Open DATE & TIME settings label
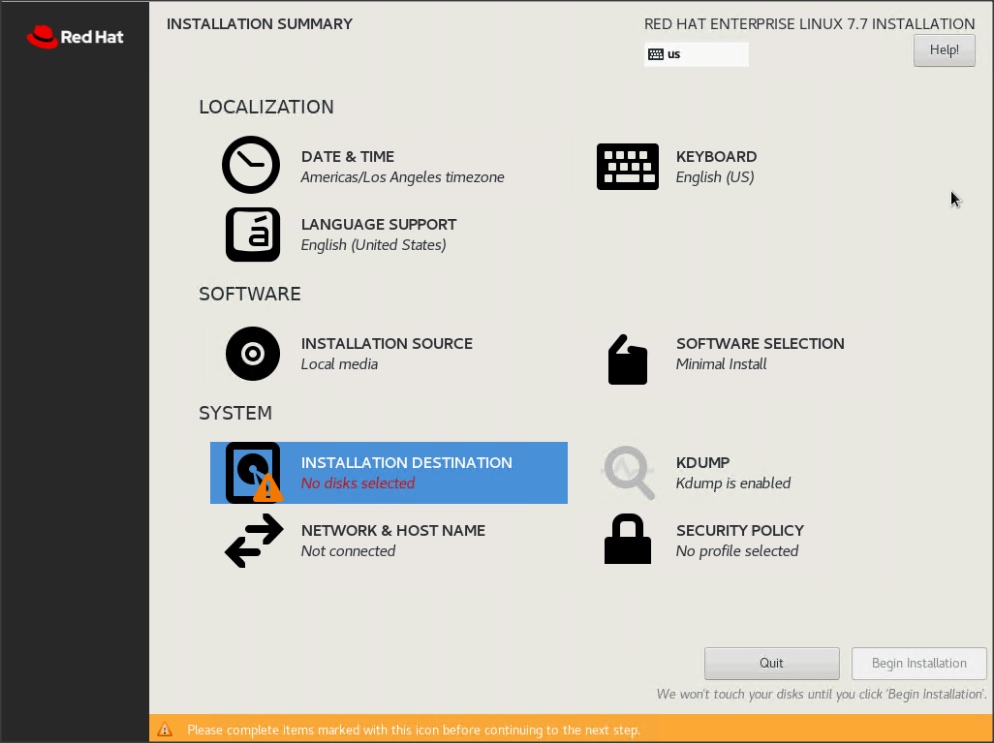Screen dimensions: 994x743 pyautogui.click(x=347, y=157)
